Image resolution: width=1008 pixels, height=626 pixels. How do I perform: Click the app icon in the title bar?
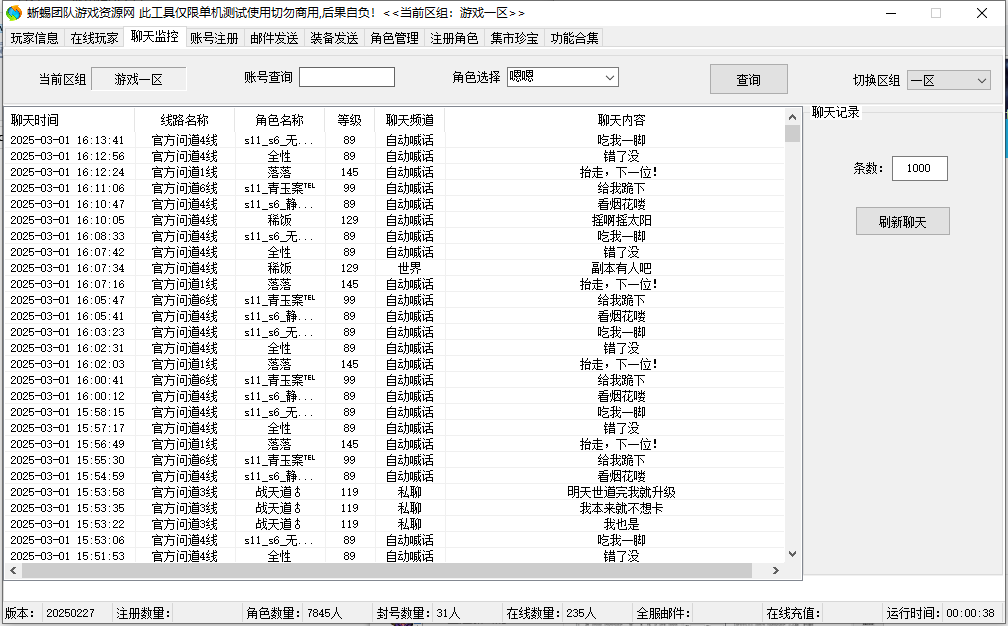coord(13,13)
